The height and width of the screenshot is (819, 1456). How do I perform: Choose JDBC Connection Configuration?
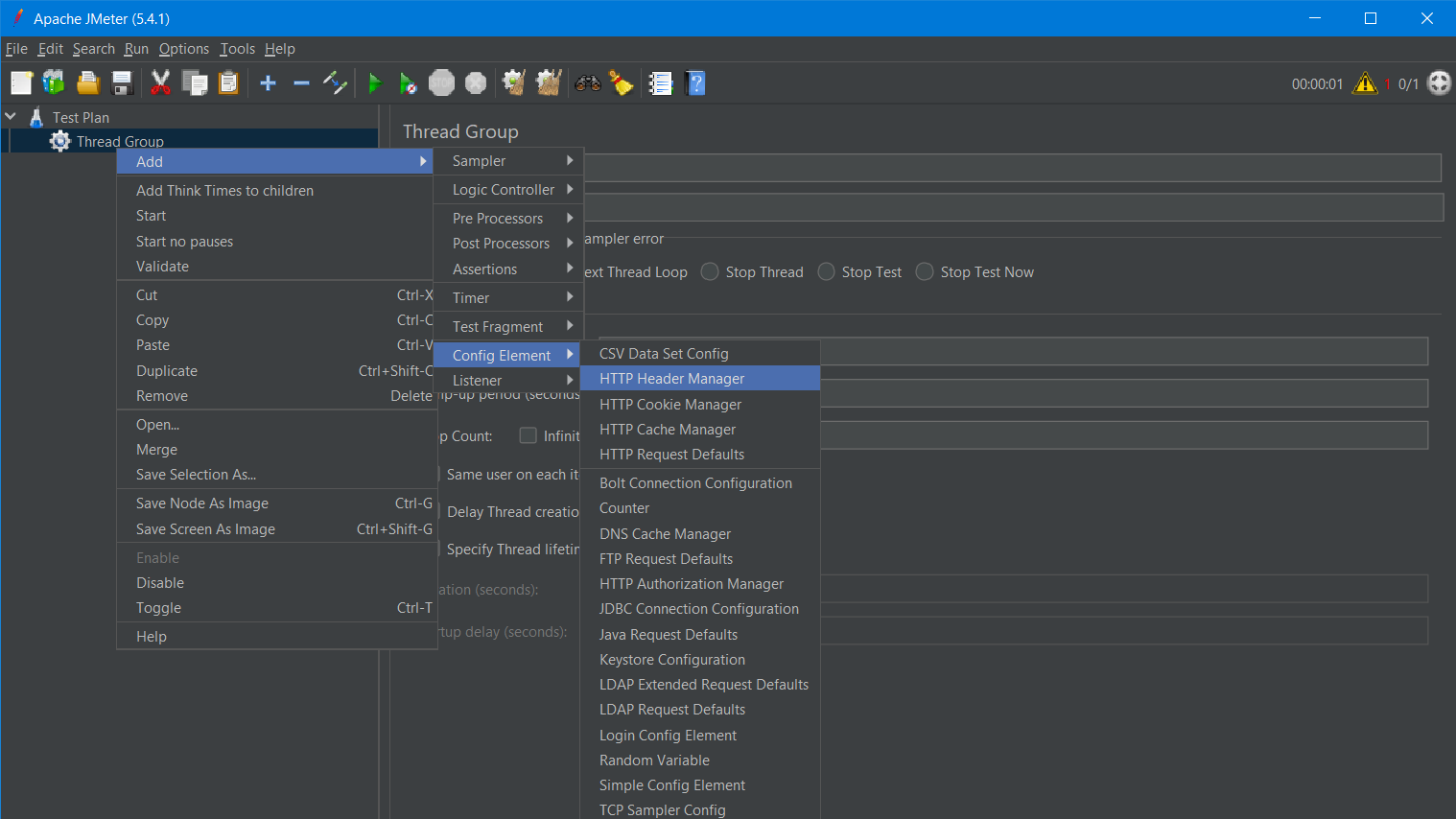coord(700,609)
